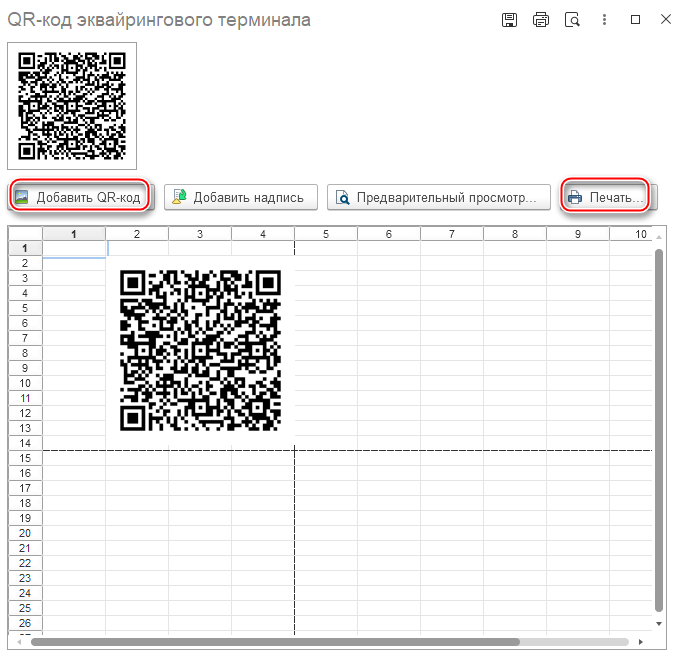Click the scroll down arrow of vertical scrollbar
Image resolution: width=686 pixels, height=658 pixels.
pyautogui.click(x=659, y=624)
